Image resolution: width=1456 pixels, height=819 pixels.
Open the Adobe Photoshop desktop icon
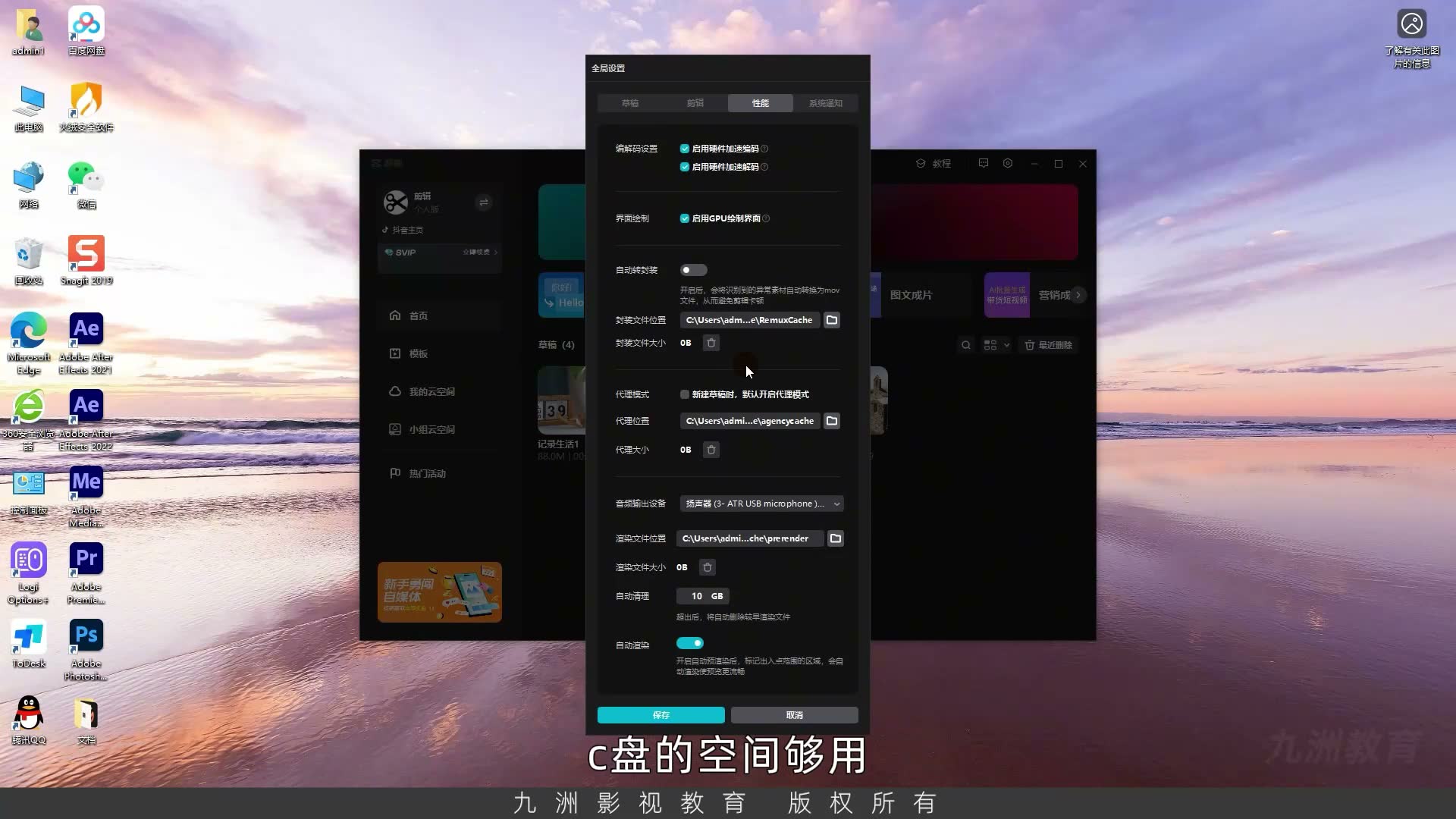point(86,649)
